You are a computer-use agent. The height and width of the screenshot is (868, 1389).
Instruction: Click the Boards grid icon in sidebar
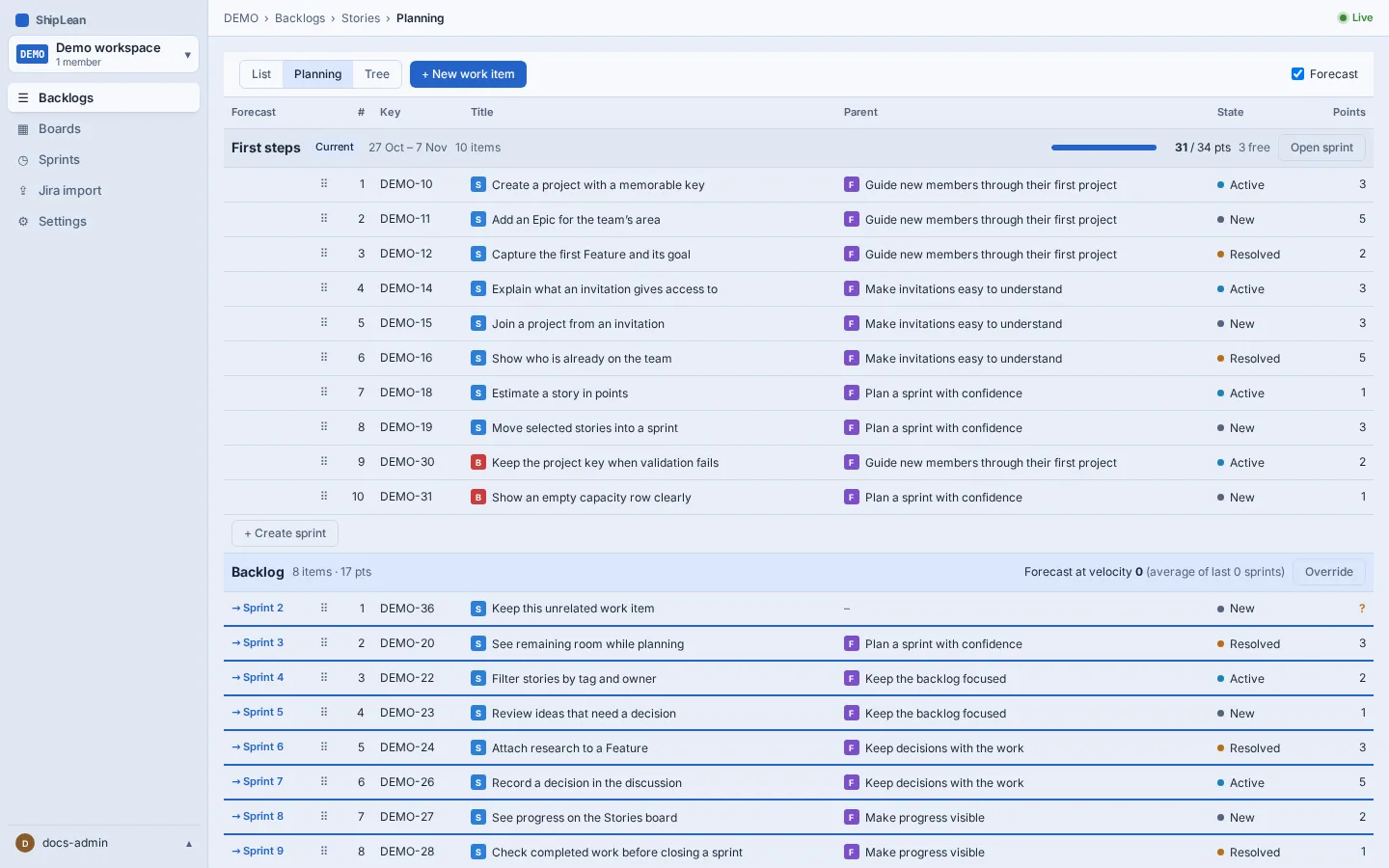click(23, 129)
